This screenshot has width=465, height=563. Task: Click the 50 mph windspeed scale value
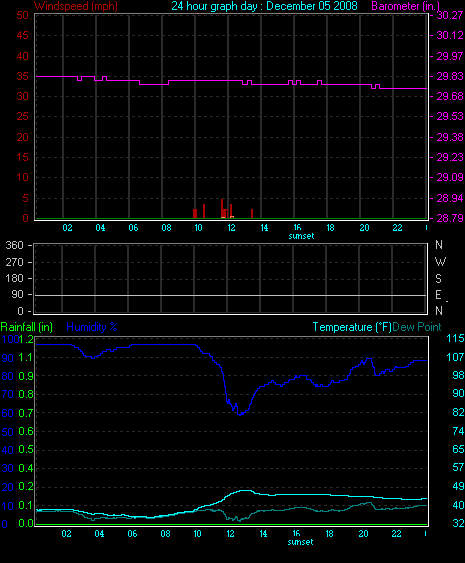[22, 15]
